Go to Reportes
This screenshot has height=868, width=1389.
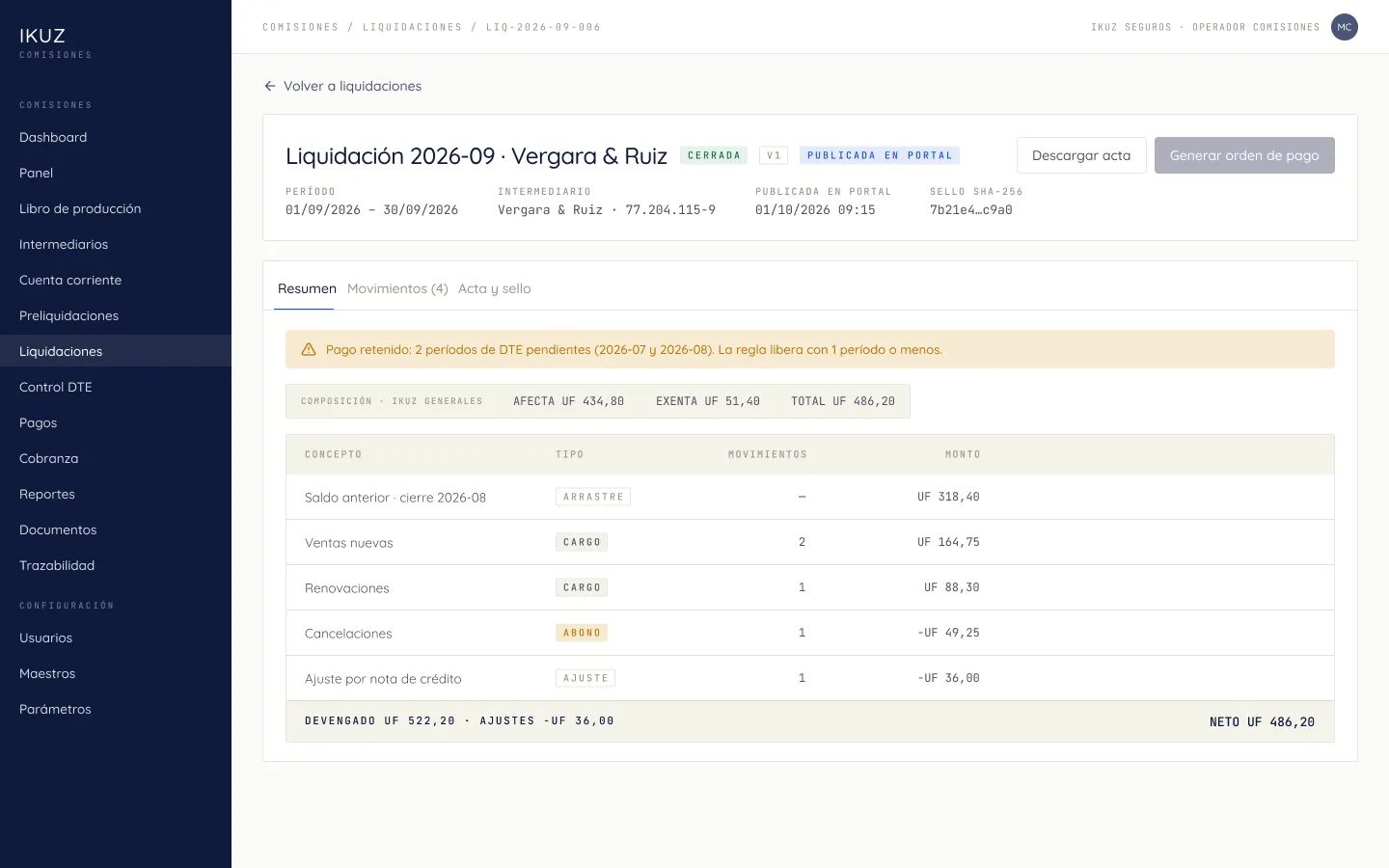116,494
